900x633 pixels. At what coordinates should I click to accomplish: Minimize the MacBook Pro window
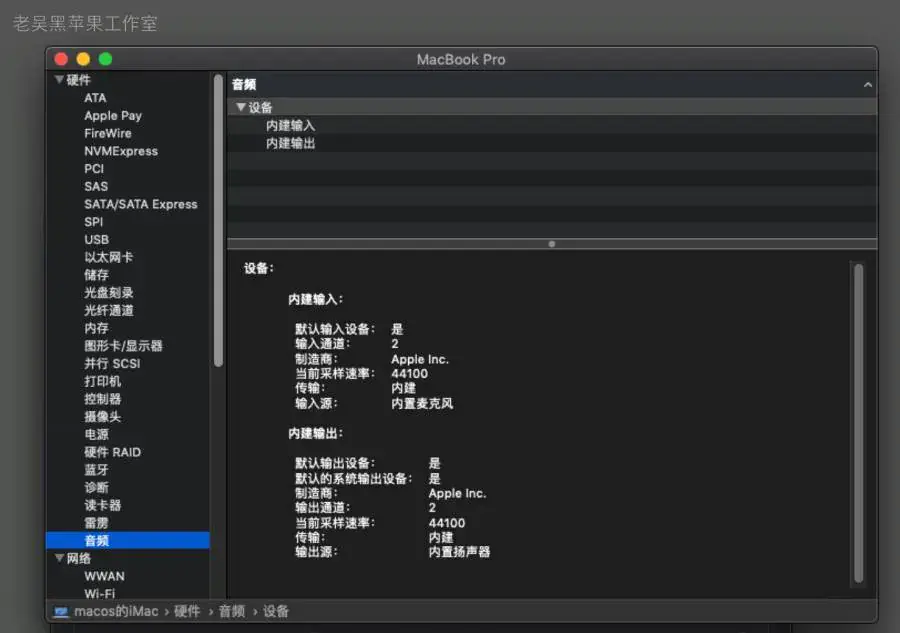click(83, 59)
